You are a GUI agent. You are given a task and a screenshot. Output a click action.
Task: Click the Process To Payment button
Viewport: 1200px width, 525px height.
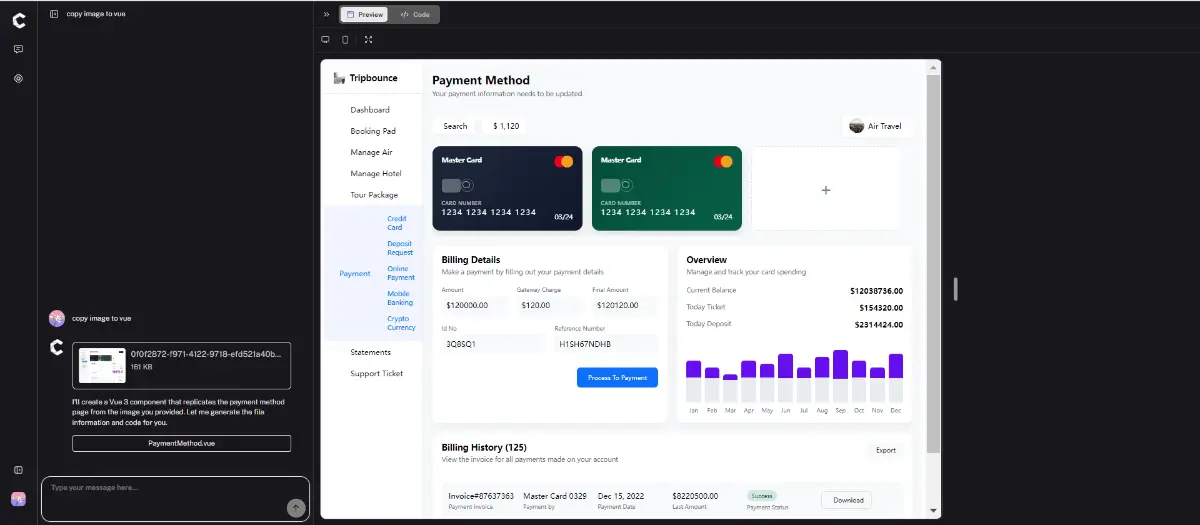click(x=617, y=378)
